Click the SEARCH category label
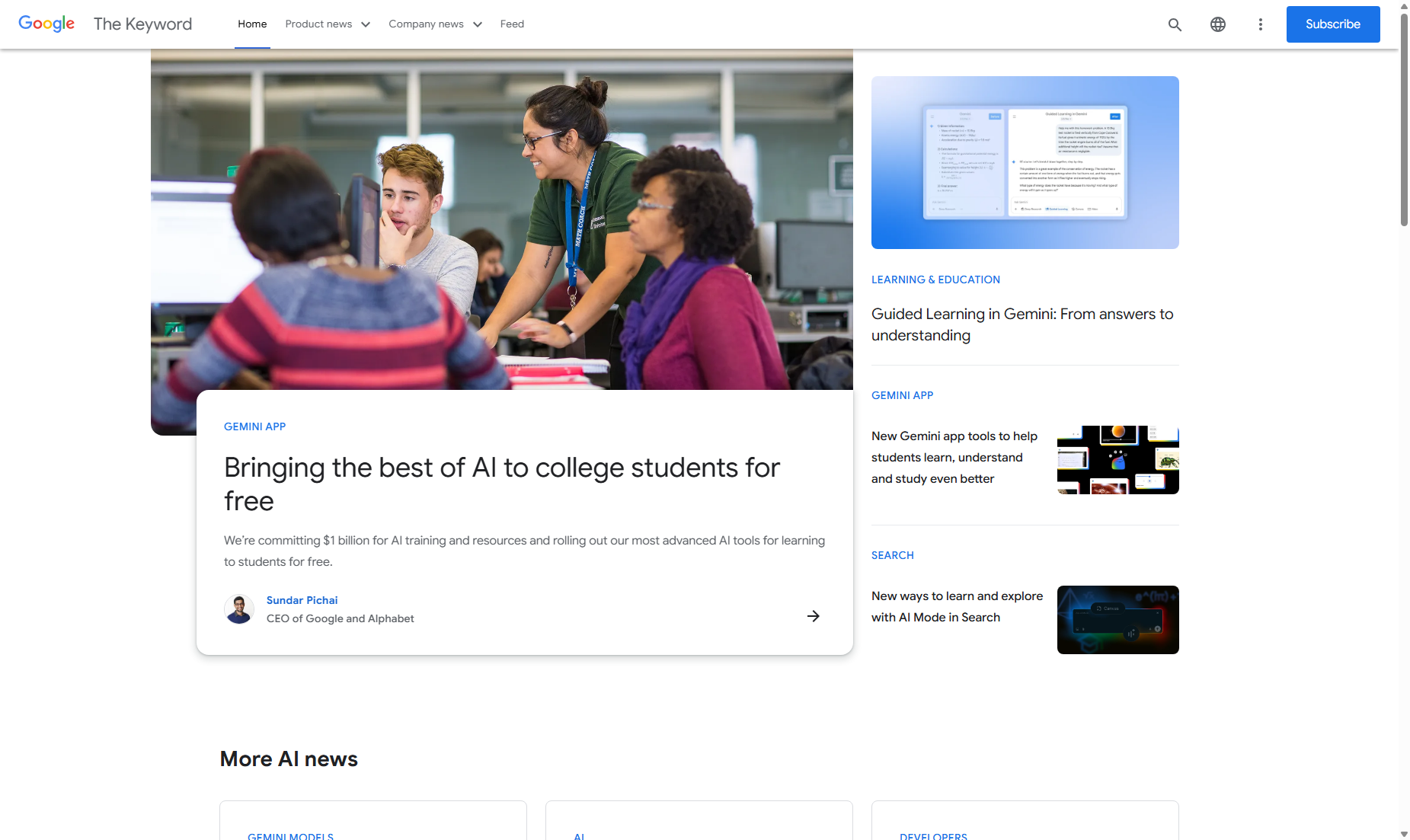Viewport: 1410px width, 840px height. click(892, 555)
